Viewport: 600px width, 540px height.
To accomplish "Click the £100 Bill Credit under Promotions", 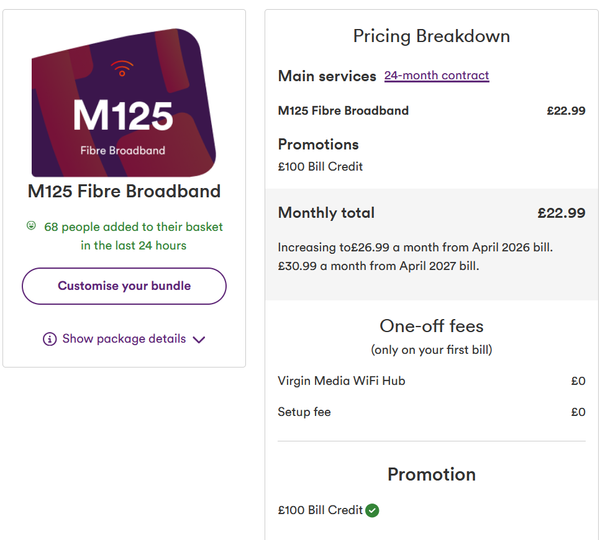I will pos(320,166).
